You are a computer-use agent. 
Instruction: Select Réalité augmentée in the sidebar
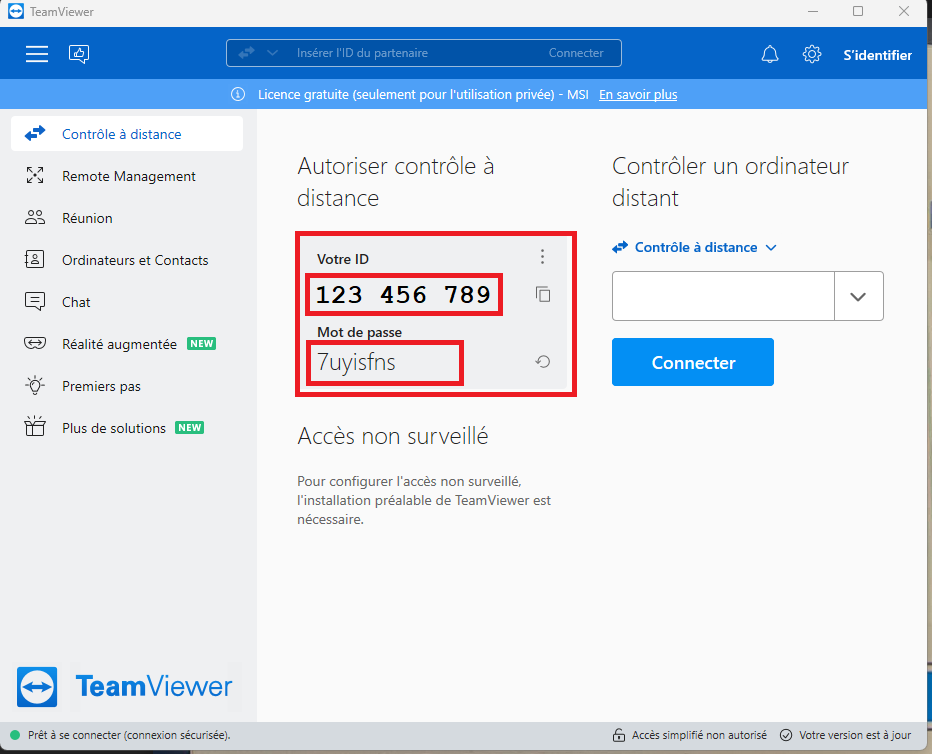(x=119, y=344)
